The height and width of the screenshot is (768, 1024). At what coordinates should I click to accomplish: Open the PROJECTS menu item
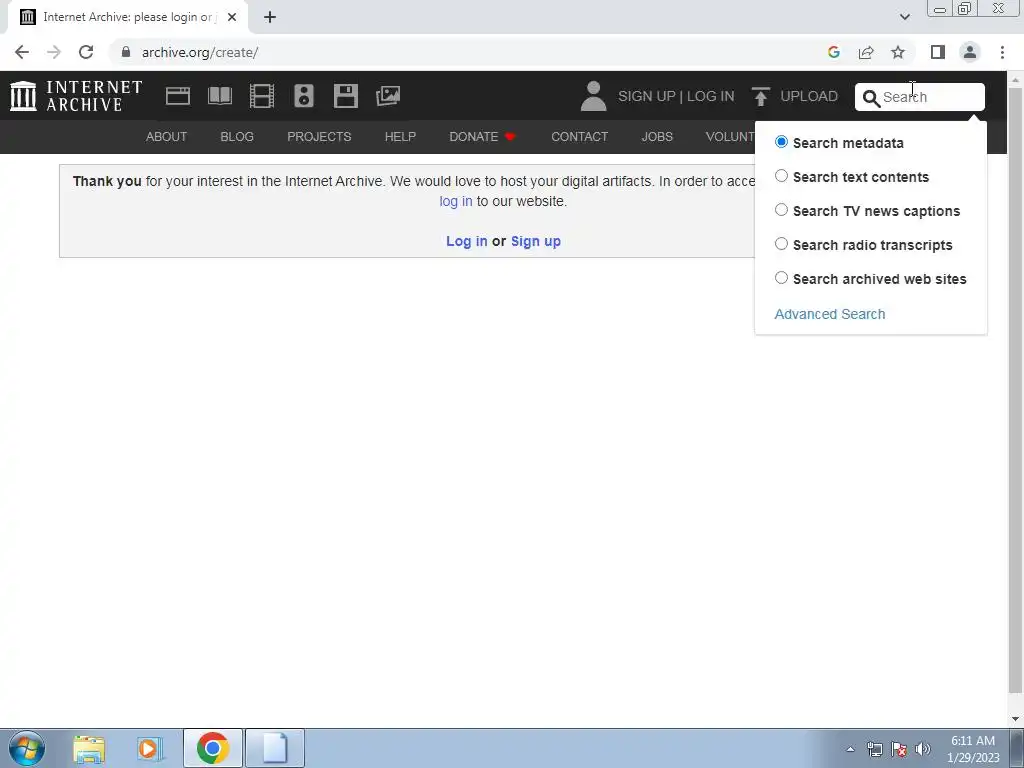319,136
